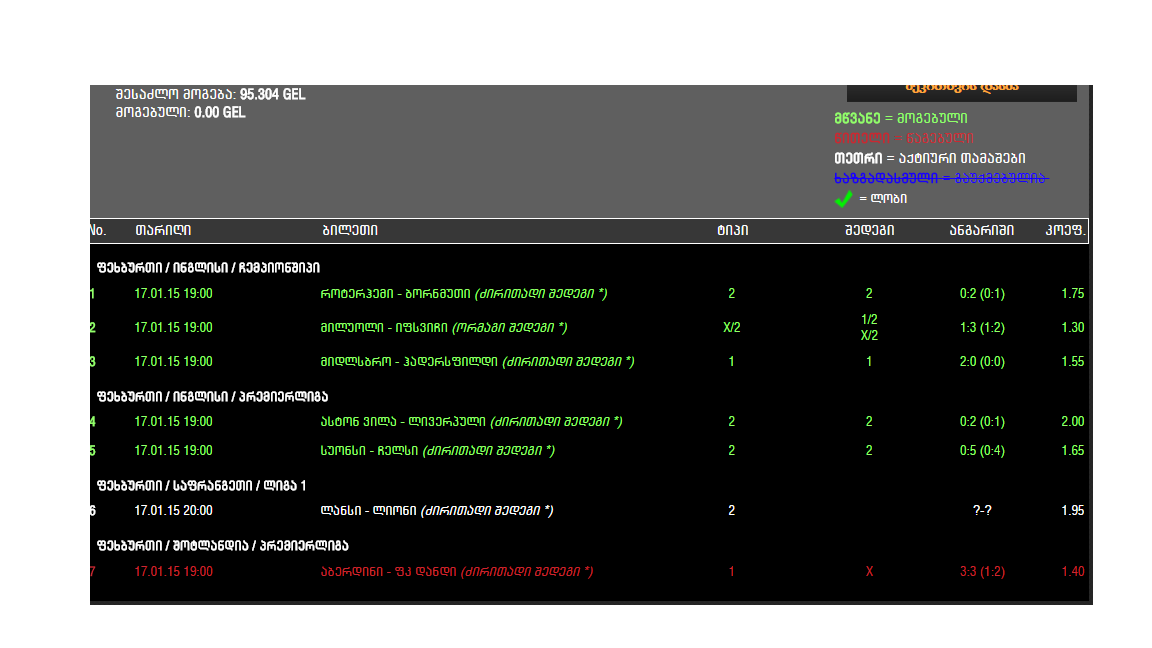Click bet type '1' in the Middlesbrough row

click(x=731, y=361)
